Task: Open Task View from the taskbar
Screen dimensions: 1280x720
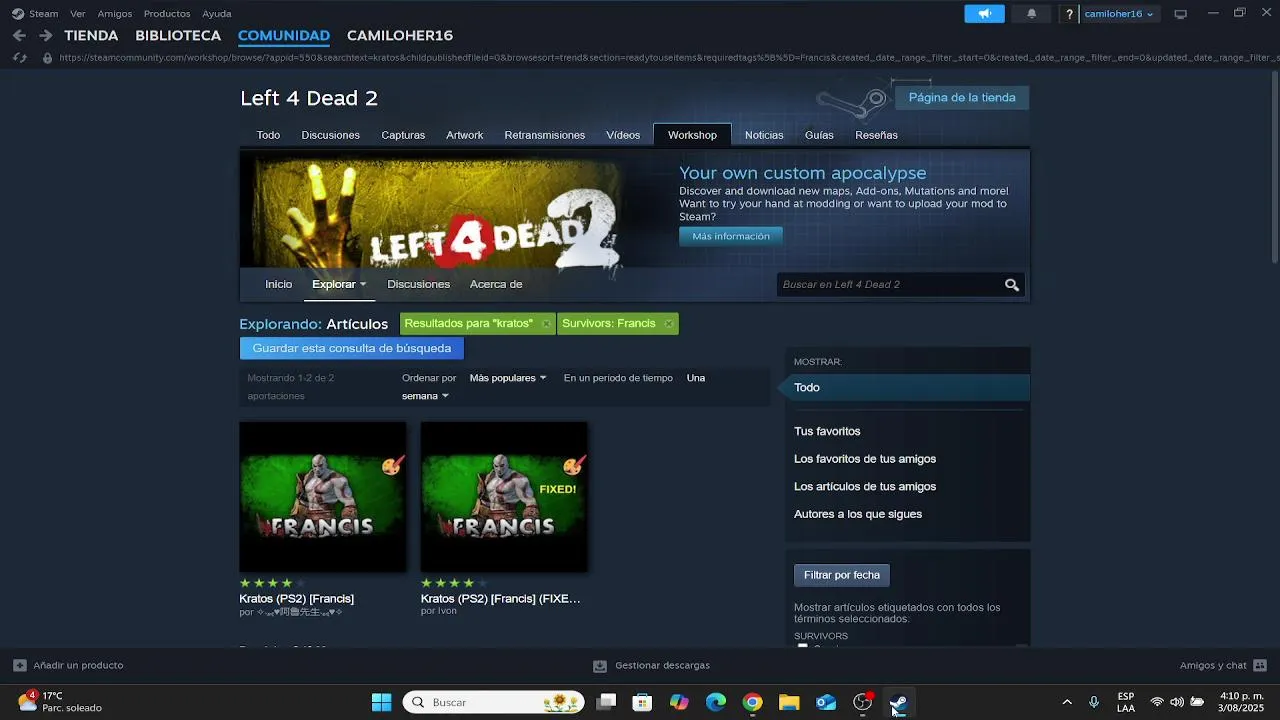Action: pos(606,702)
